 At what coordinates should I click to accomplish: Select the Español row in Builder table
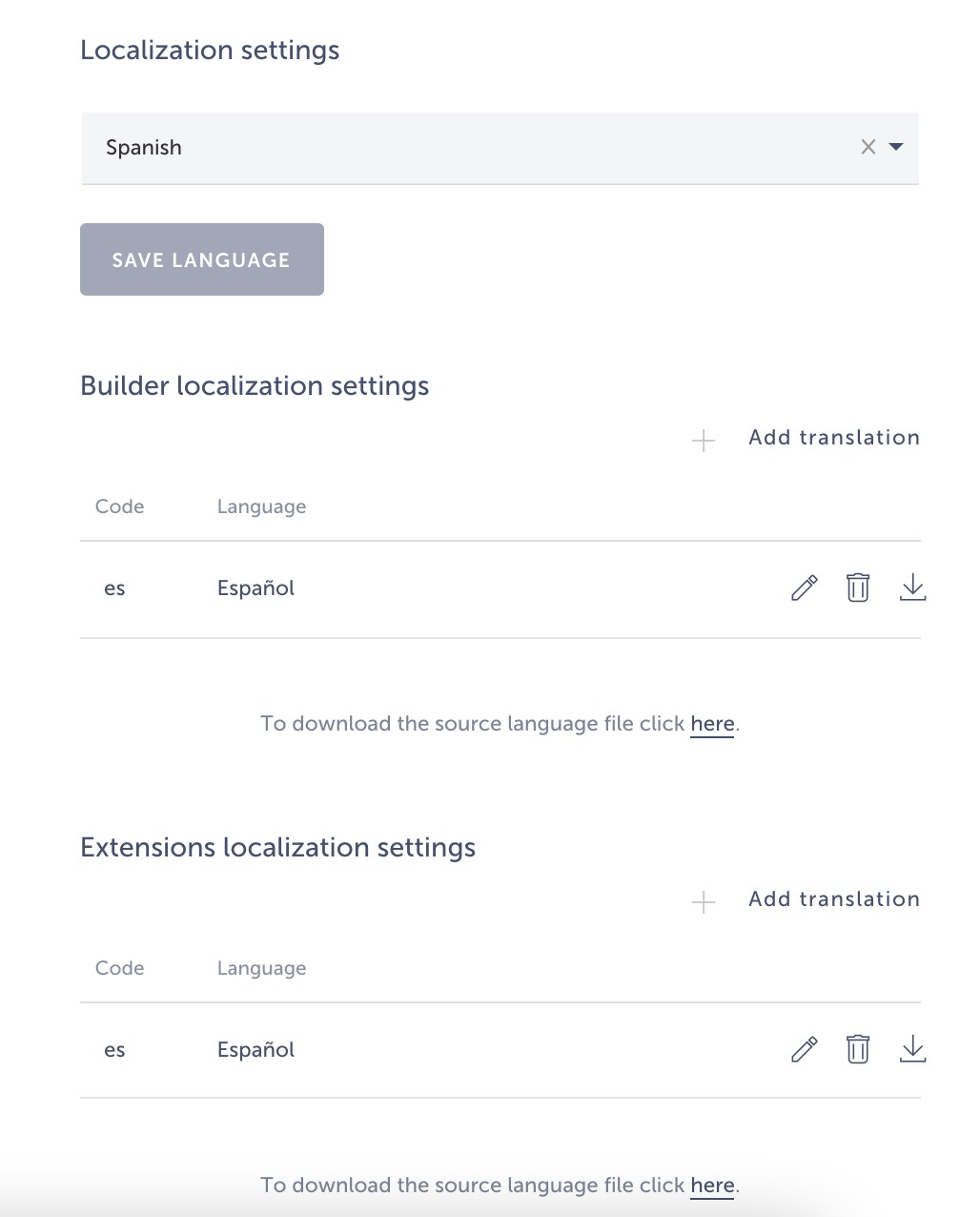500,589
